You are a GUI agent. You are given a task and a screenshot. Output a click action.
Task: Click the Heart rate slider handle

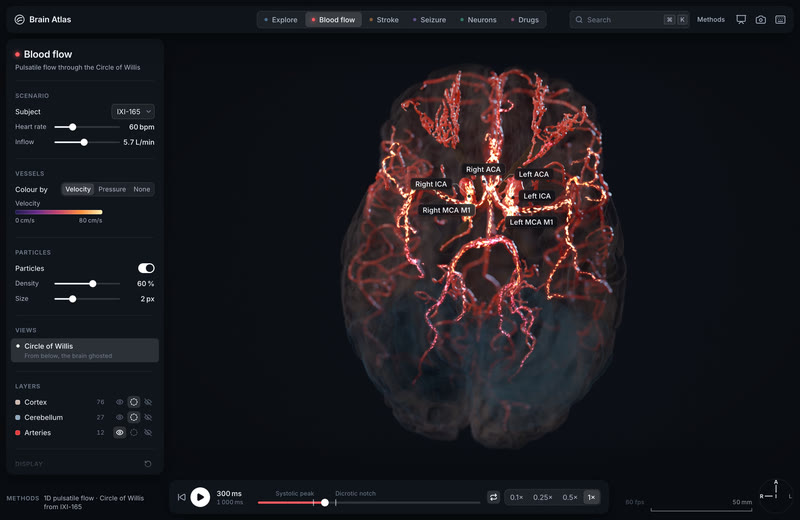pos(72,127)
